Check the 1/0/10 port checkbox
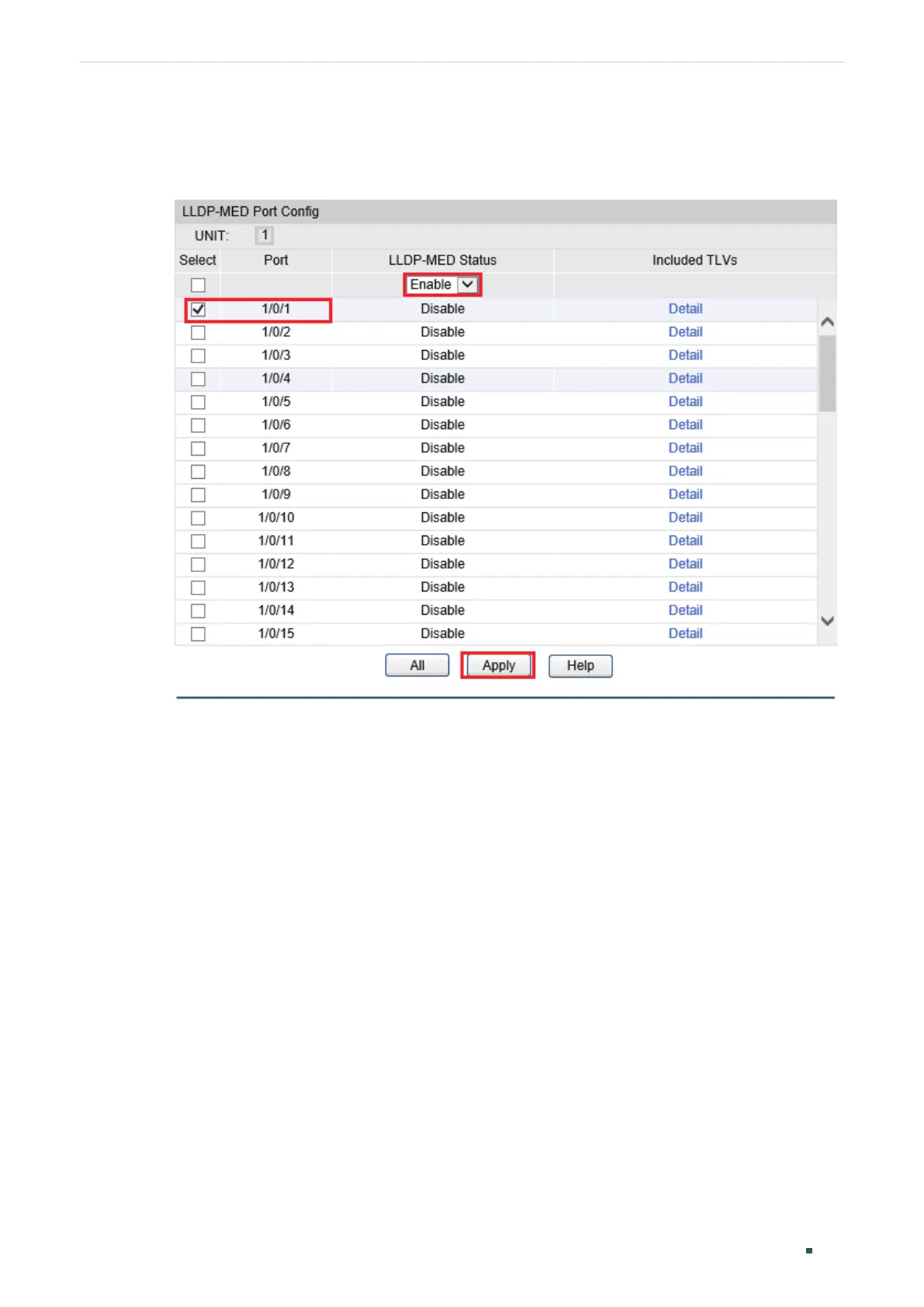 tap(198, 518)
